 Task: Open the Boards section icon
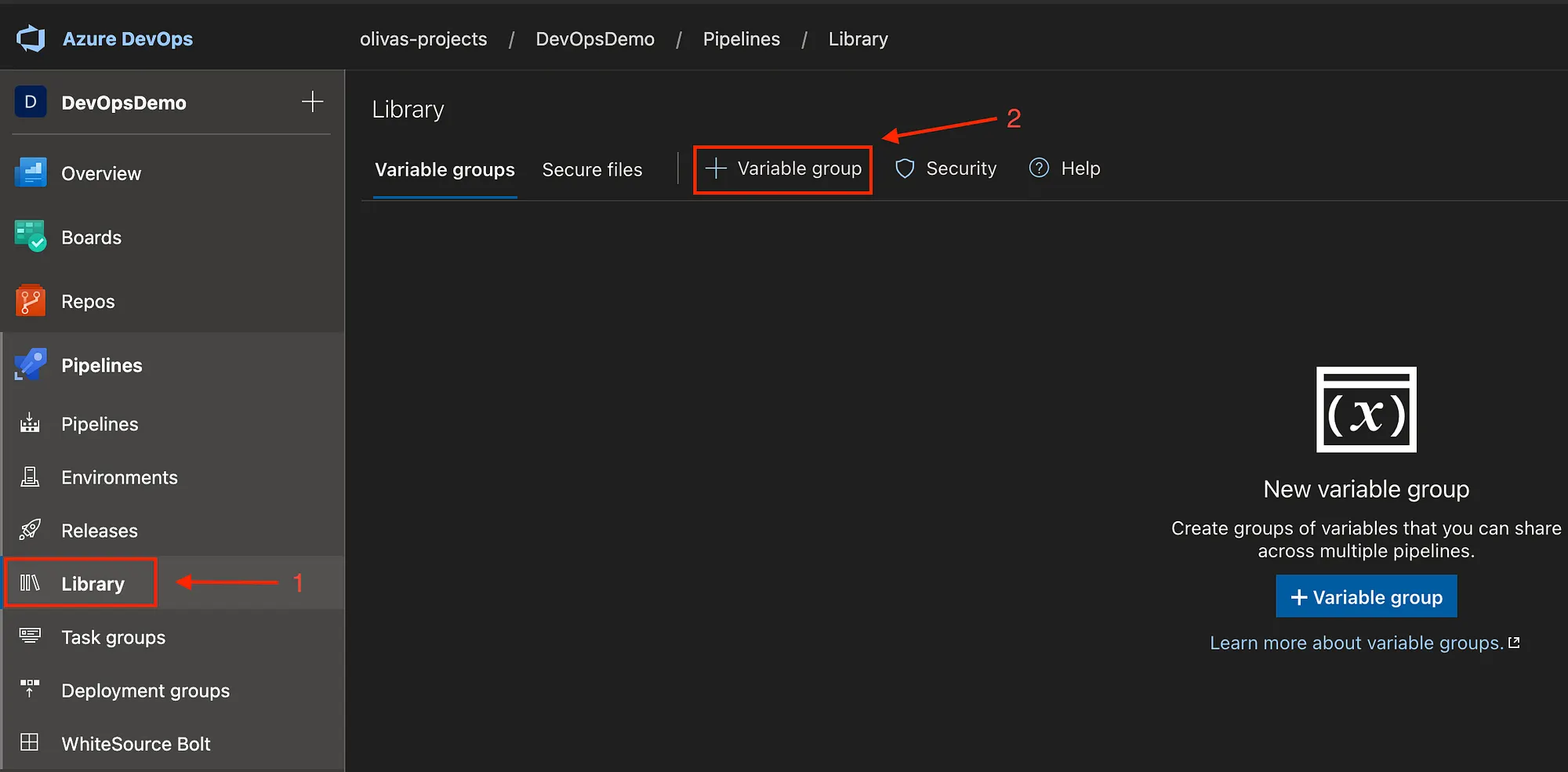point(31,237)
